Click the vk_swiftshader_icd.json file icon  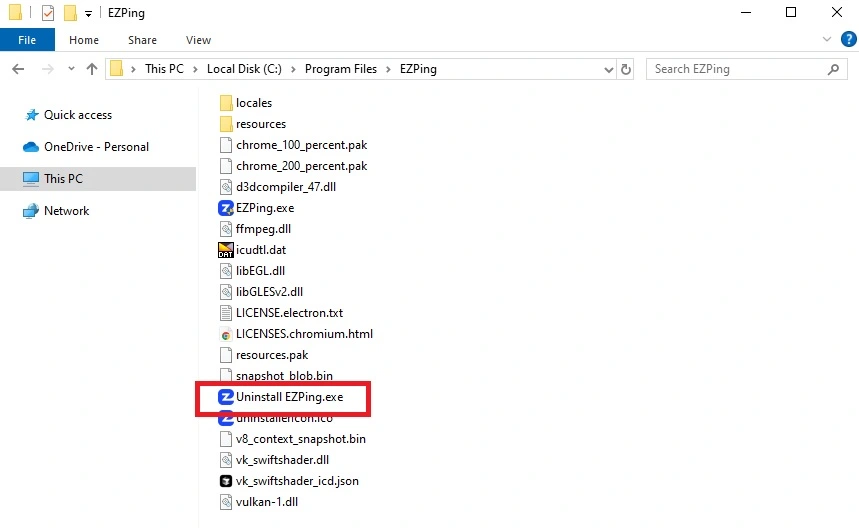(x=226, y=481)
